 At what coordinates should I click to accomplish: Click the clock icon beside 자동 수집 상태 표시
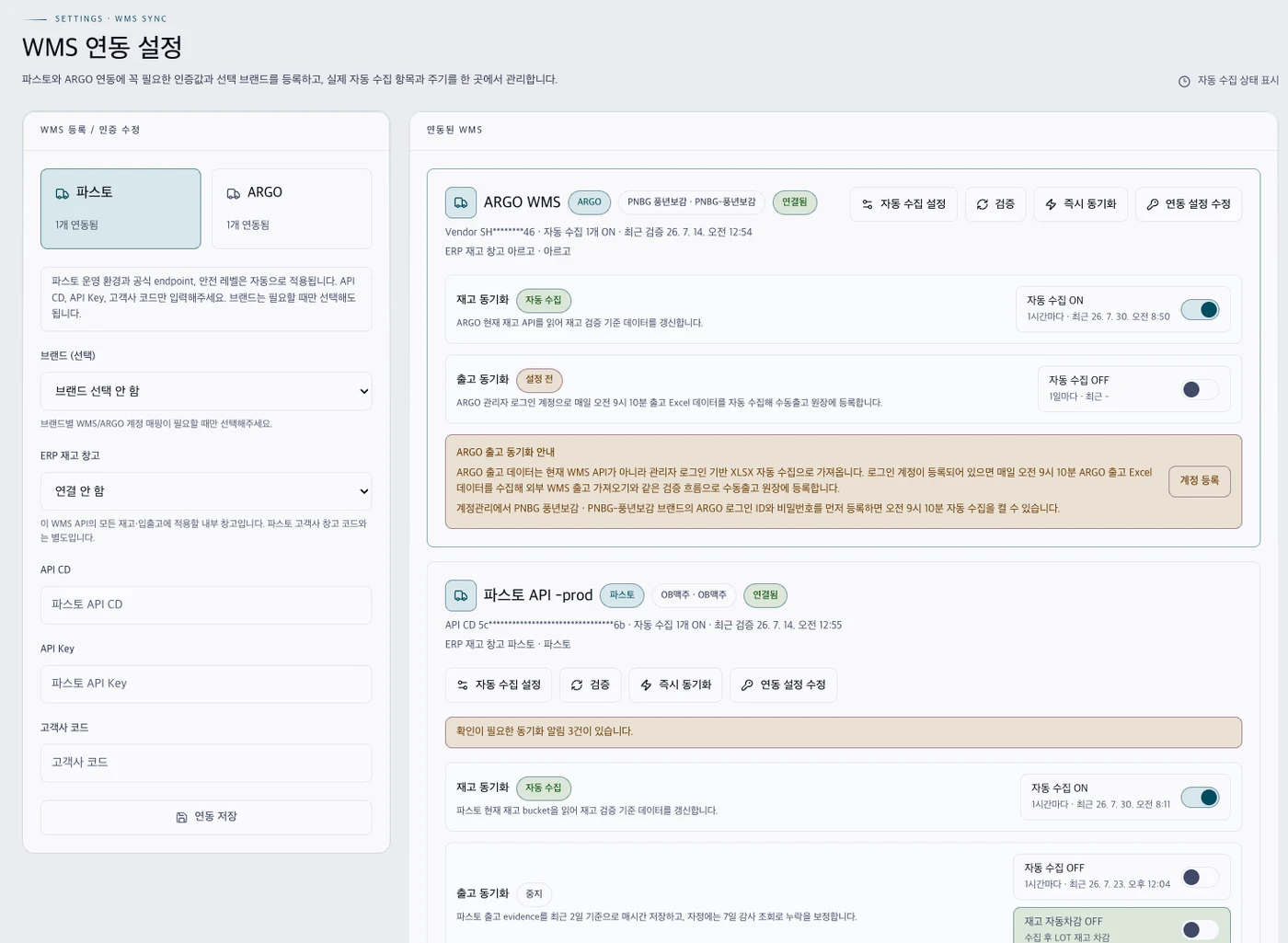point(1184,81)
